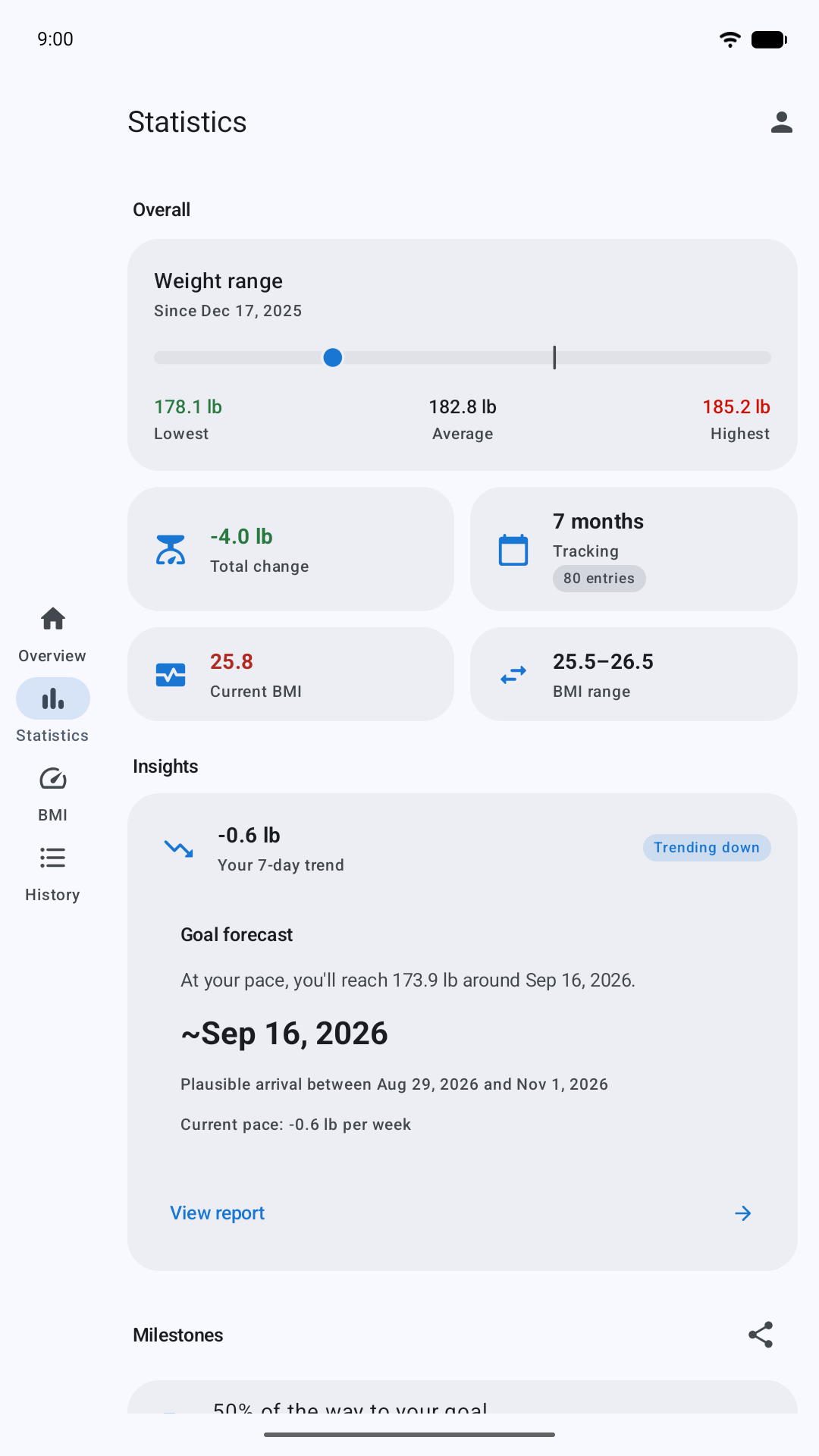
Task: Tap the share icon beside Milestones
Action: (761, 1335)
